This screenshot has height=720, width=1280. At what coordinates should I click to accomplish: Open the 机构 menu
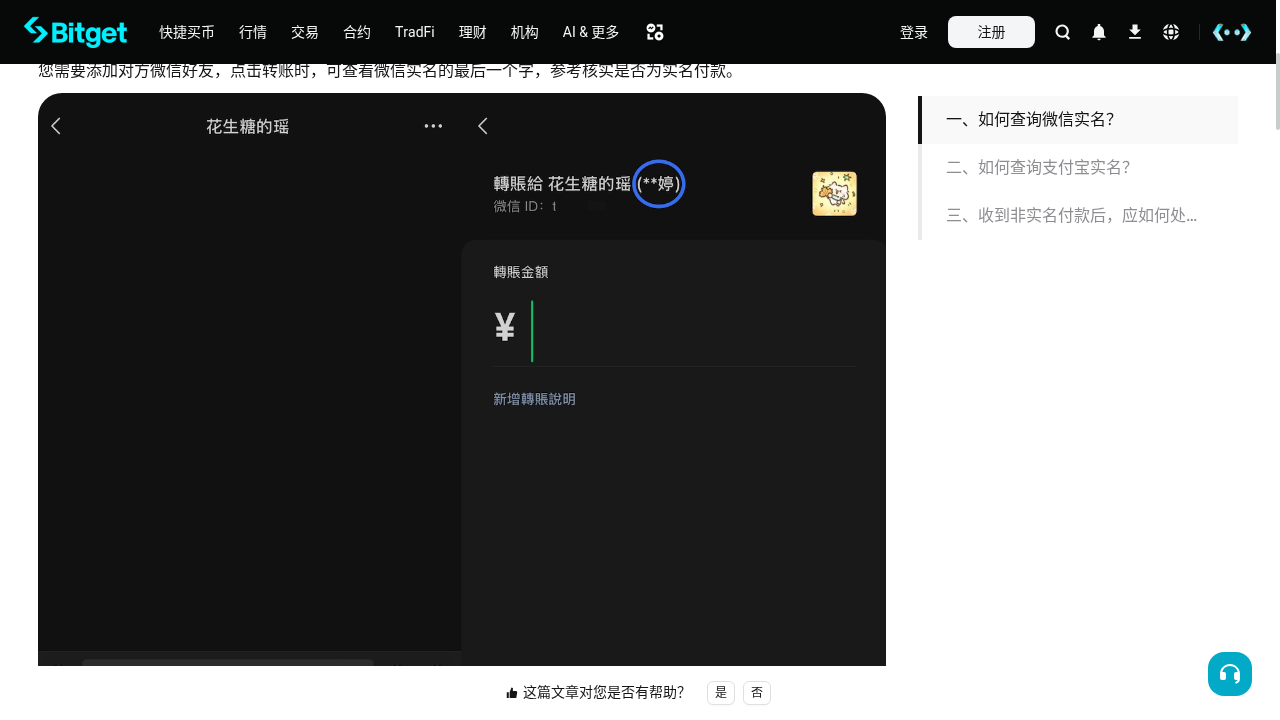point(525,32)
